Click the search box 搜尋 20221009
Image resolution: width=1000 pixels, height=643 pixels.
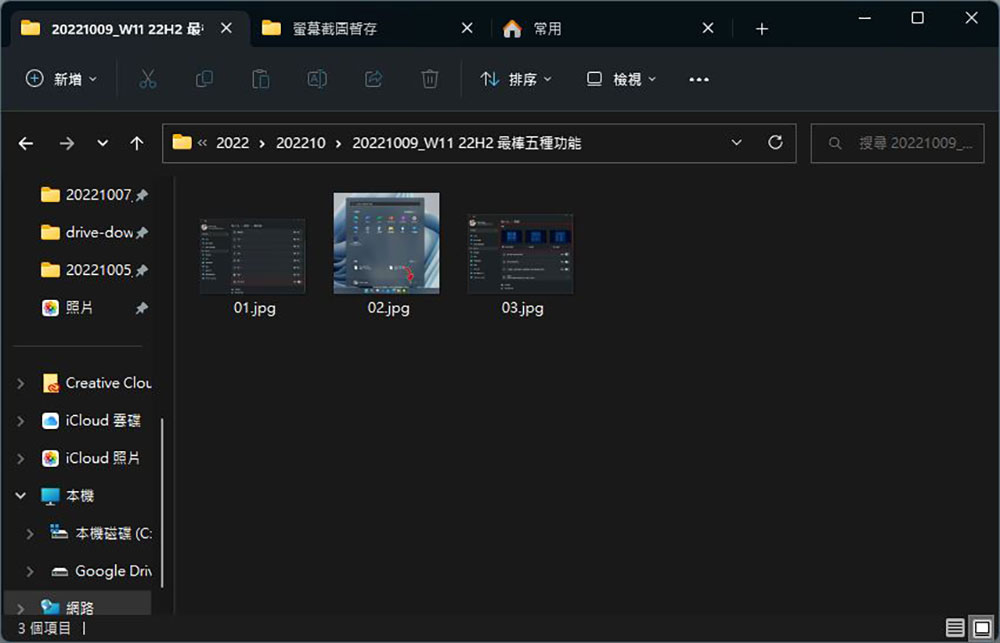coord(897,144)
